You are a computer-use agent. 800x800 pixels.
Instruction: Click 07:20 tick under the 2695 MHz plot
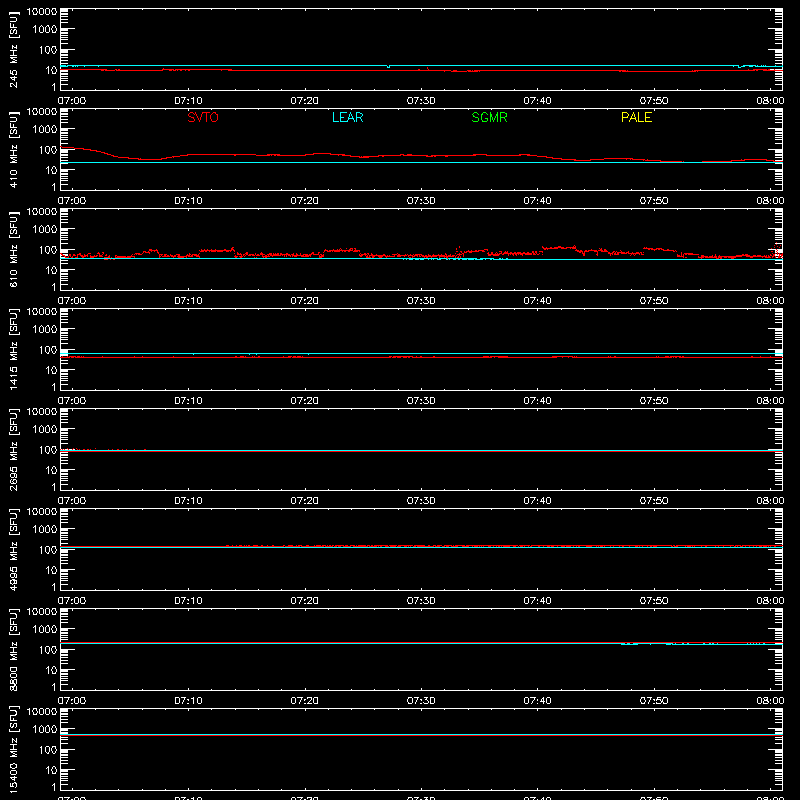pos(305,501)
